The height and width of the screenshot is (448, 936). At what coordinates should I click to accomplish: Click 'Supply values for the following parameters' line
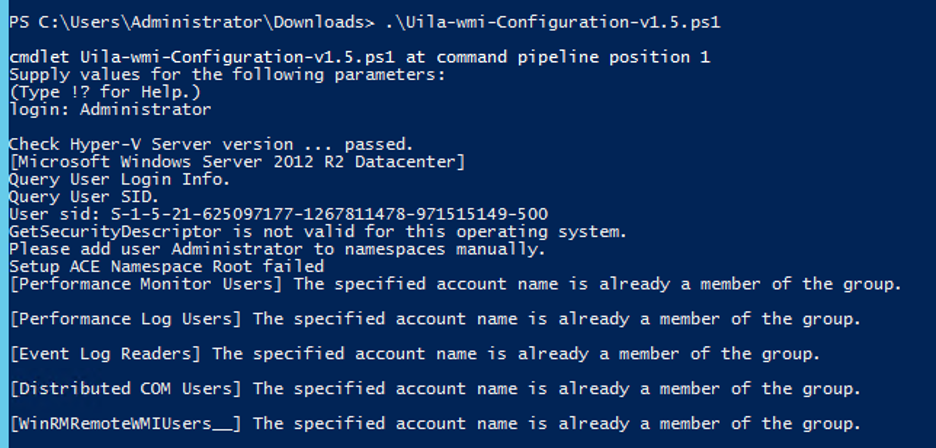(x=227, y=75)
